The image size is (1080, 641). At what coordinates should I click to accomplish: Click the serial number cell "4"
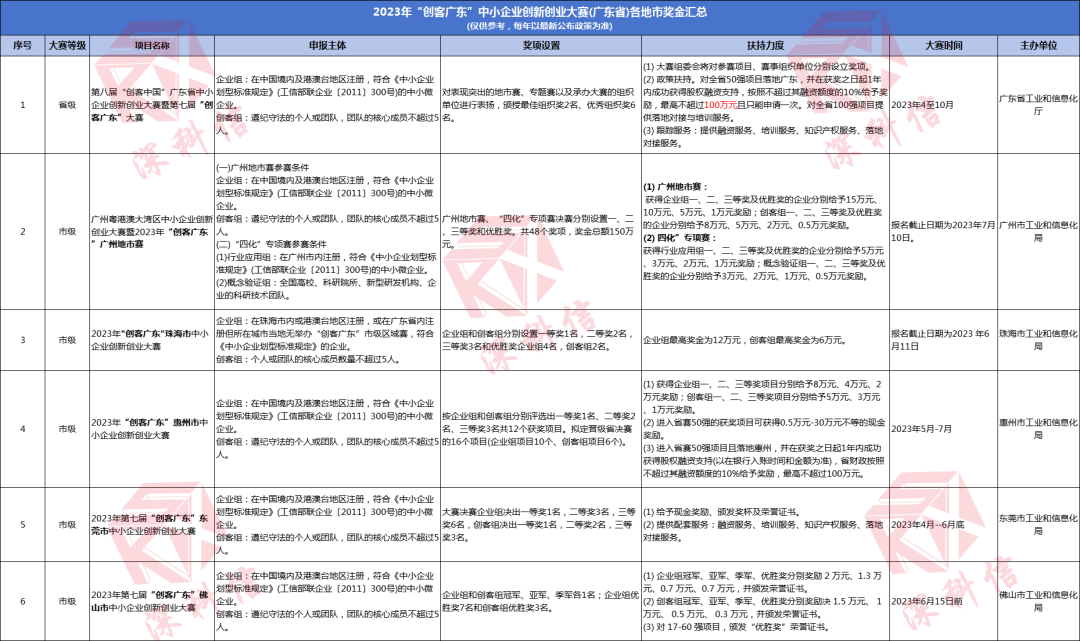click(23, 429)
